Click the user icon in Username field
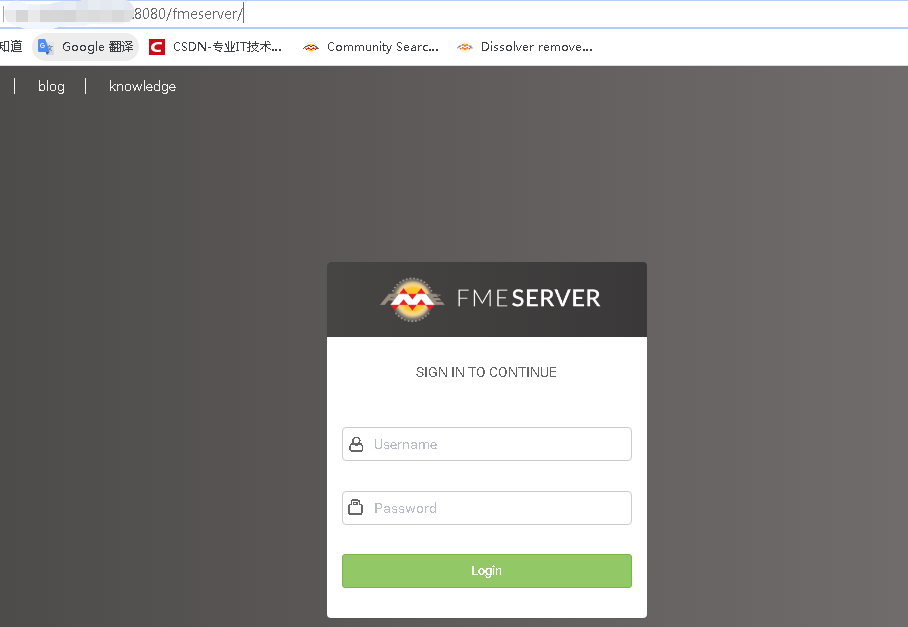The width and height of the screenshot is (908, 627). [356, 444]
